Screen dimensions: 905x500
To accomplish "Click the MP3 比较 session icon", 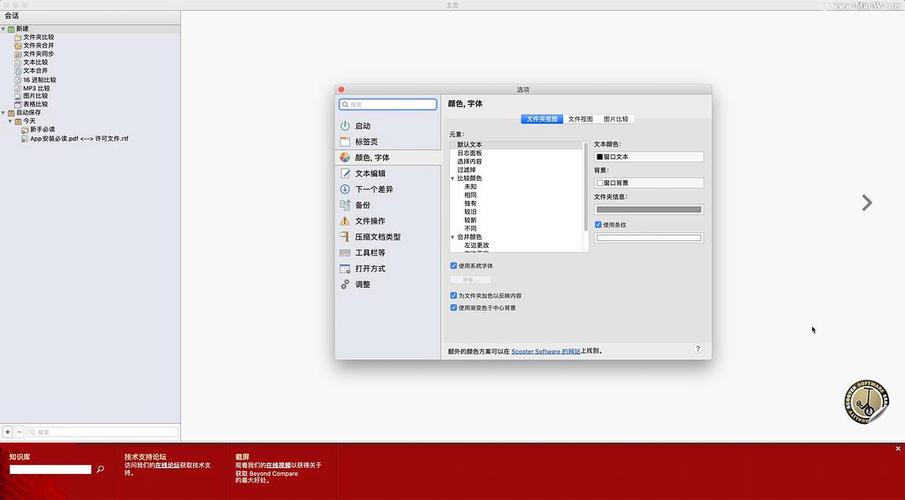I will click(x=18, y=88).
